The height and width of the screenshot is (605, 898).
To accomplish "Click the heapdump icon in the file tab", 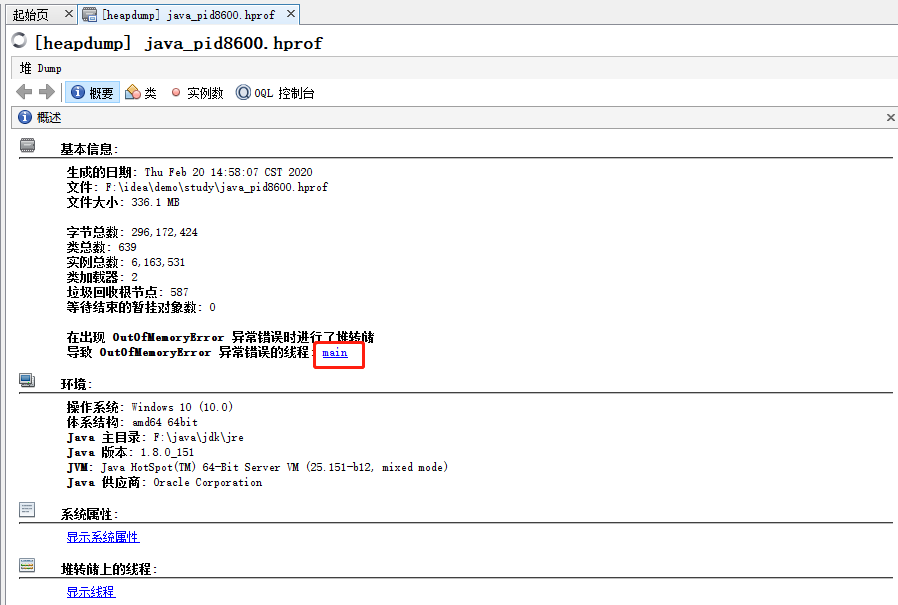I will pos(89,14).
